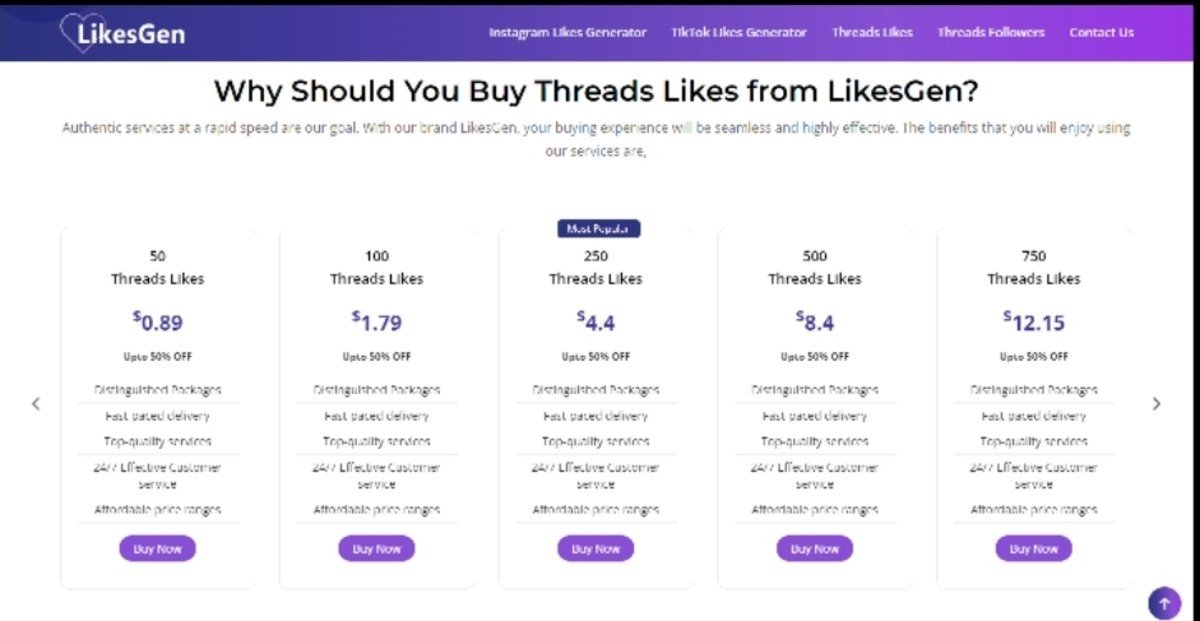The width and height of the screenshot is (1200, 621).
Task: Click the $0.89 price label
Action: pos(158,322)
